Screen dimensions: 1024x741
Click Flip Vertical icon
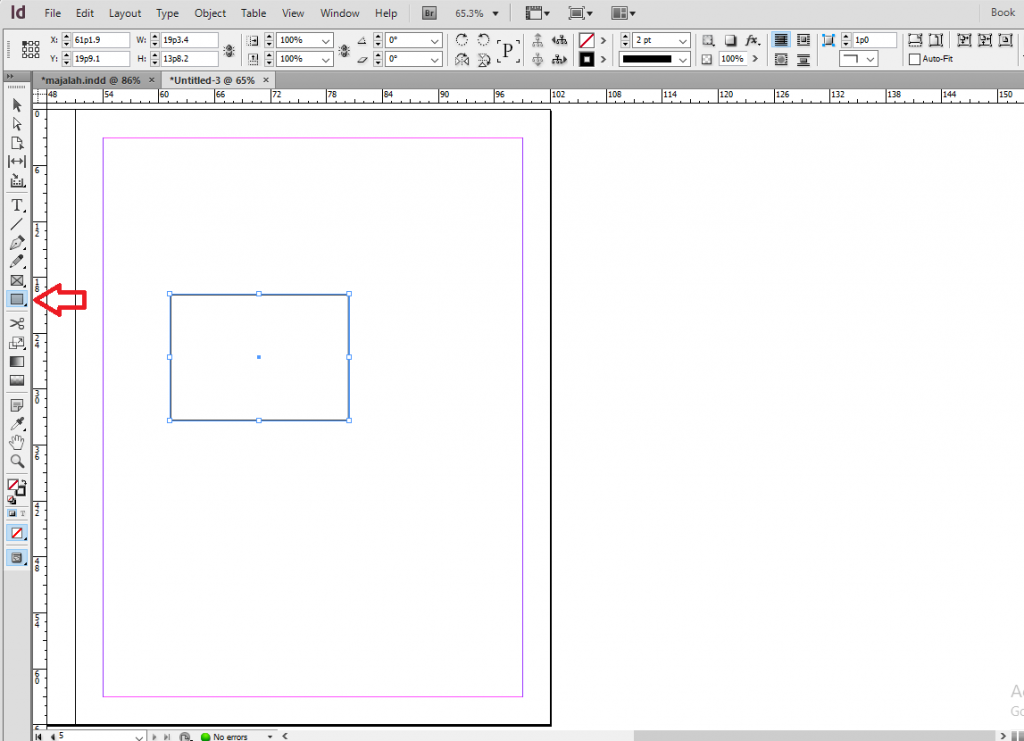(x=483, y=60)
